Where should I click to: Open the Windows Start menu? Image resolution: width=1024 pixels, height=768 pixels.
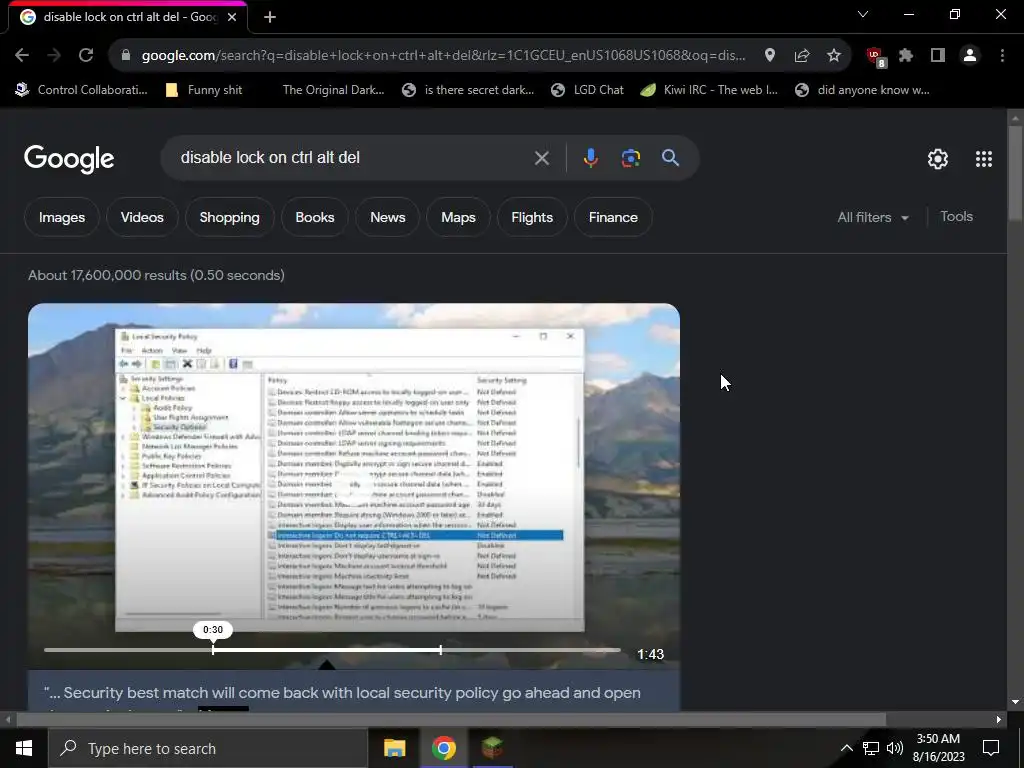24,748
